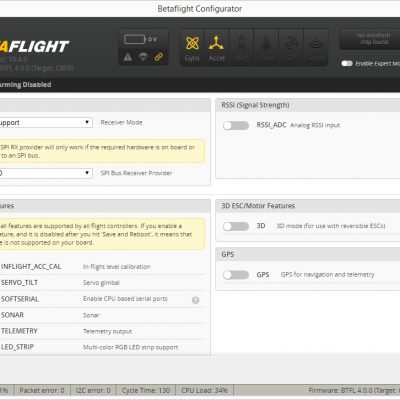
Task: Click the 'Telemetry output' description
Action: pos(107,331)
